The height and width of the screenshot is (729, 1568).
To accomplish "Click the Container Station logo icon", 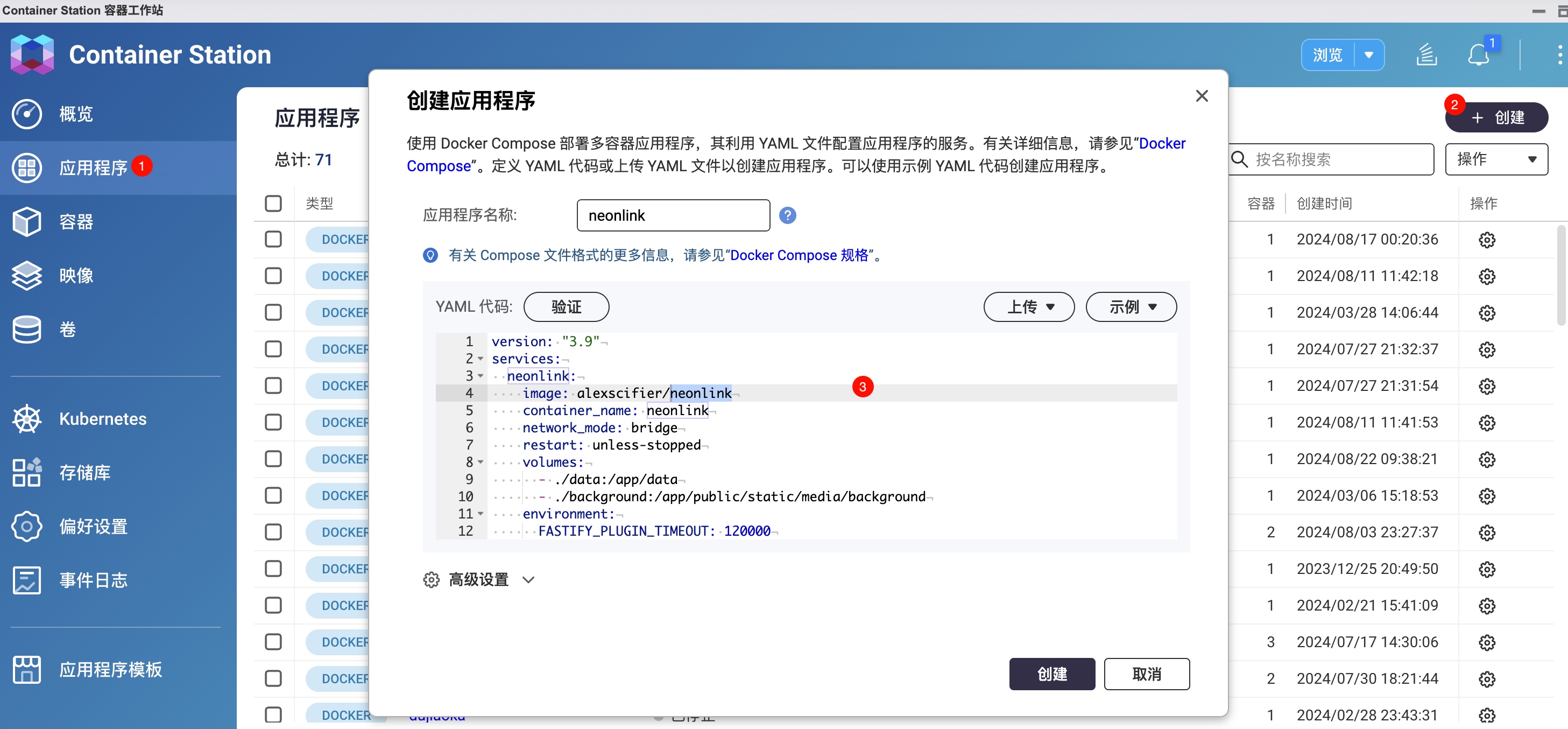I will pyautogui.click(x=32, y=55).
